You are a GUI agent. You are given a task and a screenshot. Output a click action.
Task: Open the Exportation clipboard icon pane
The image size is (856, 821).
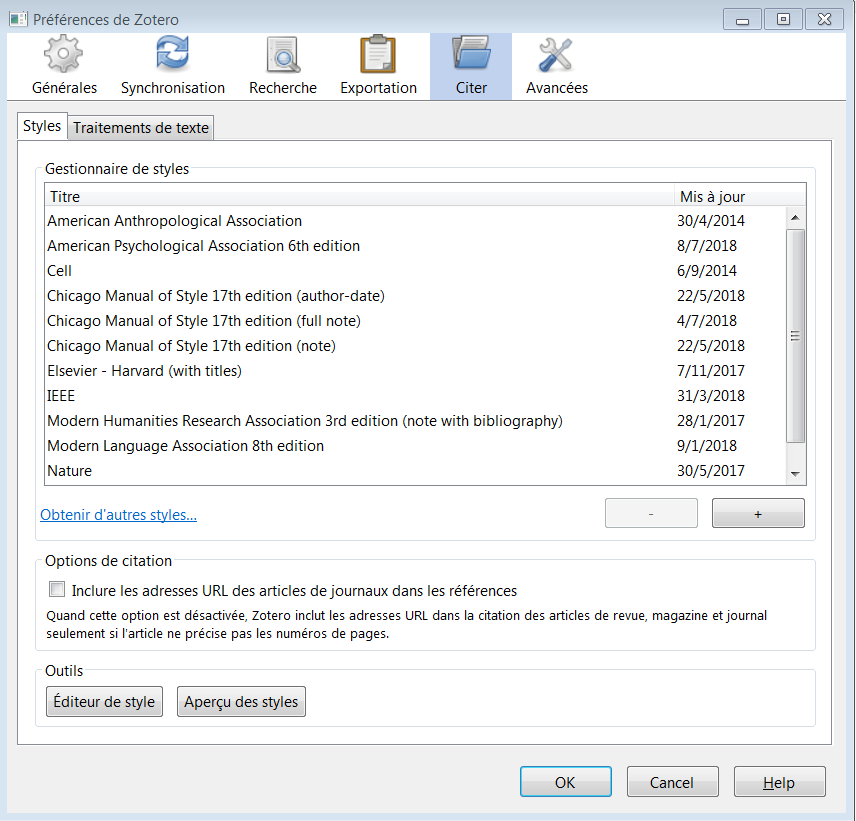tap(378, 55)
